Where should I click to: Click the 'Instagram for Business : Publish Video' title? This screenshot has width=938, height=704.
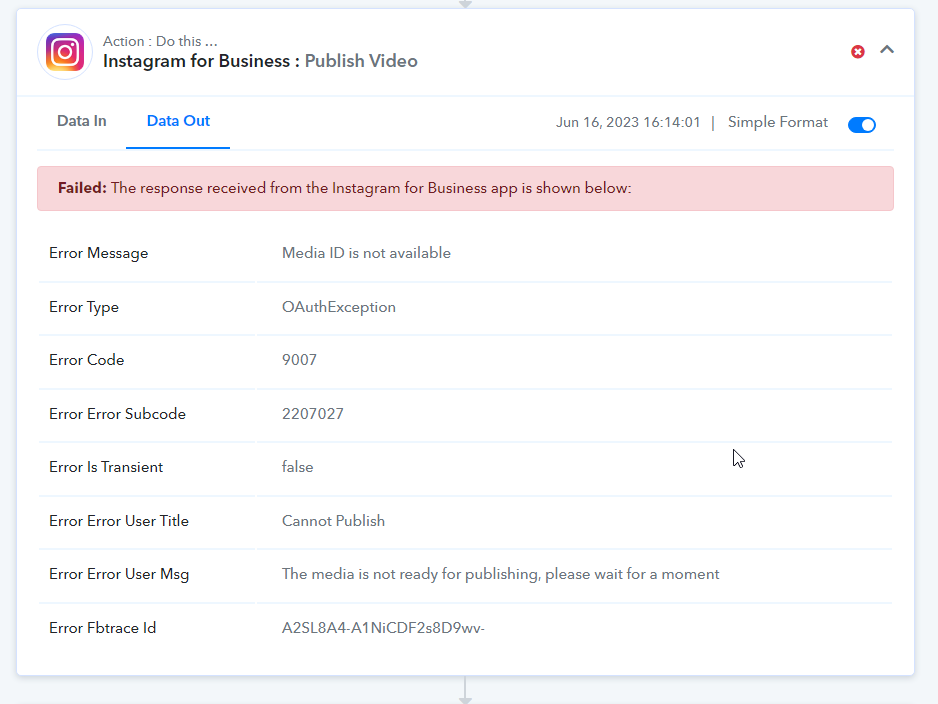tap(260, 61)
